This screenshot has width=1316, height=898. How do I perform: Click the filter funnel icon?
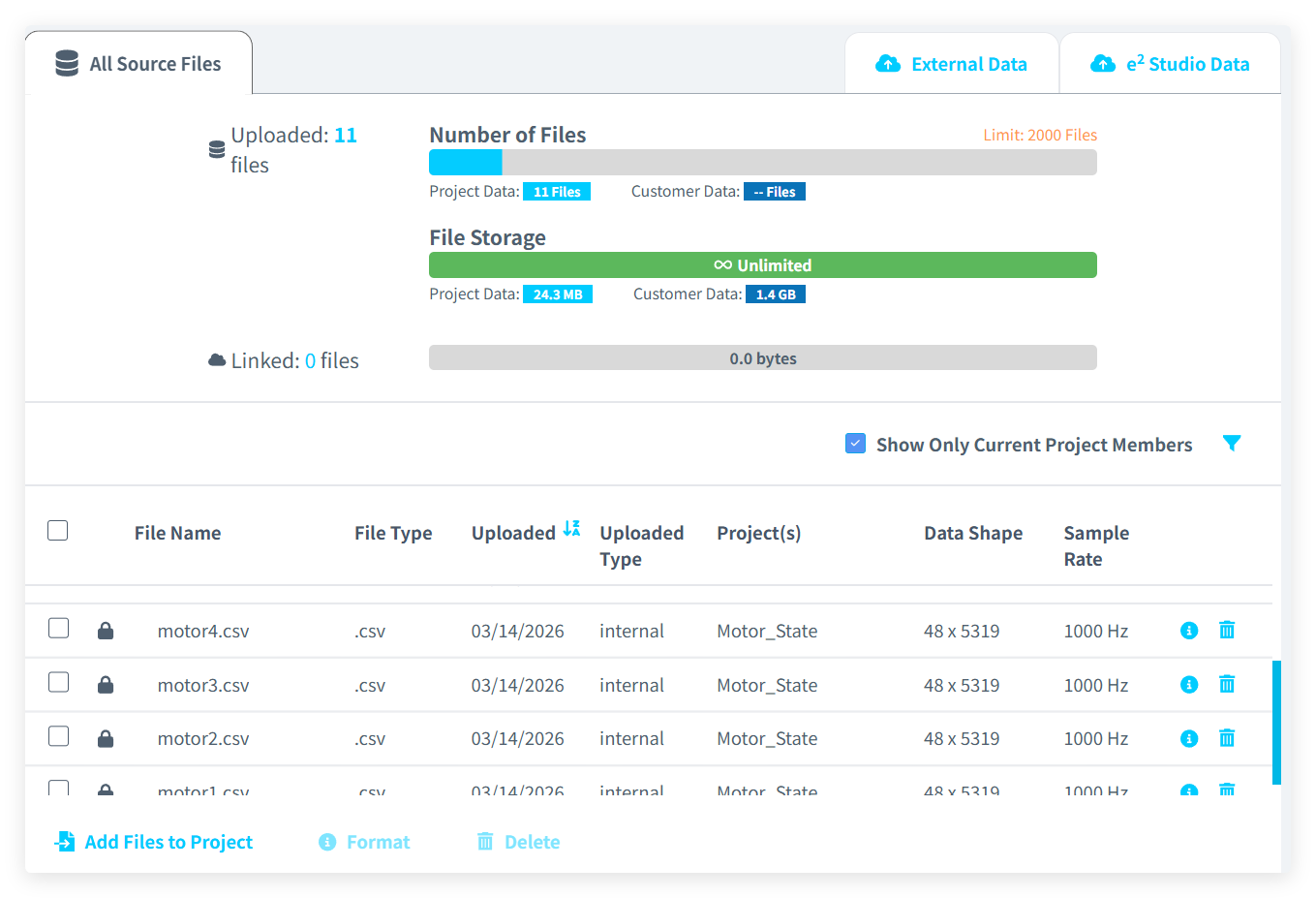(1232, 444)
